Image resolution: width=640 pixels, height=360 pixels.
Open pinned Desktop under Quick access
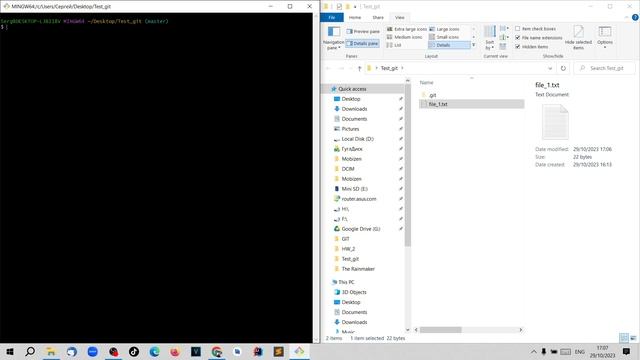pyautogui.click(x=351, y=99)
